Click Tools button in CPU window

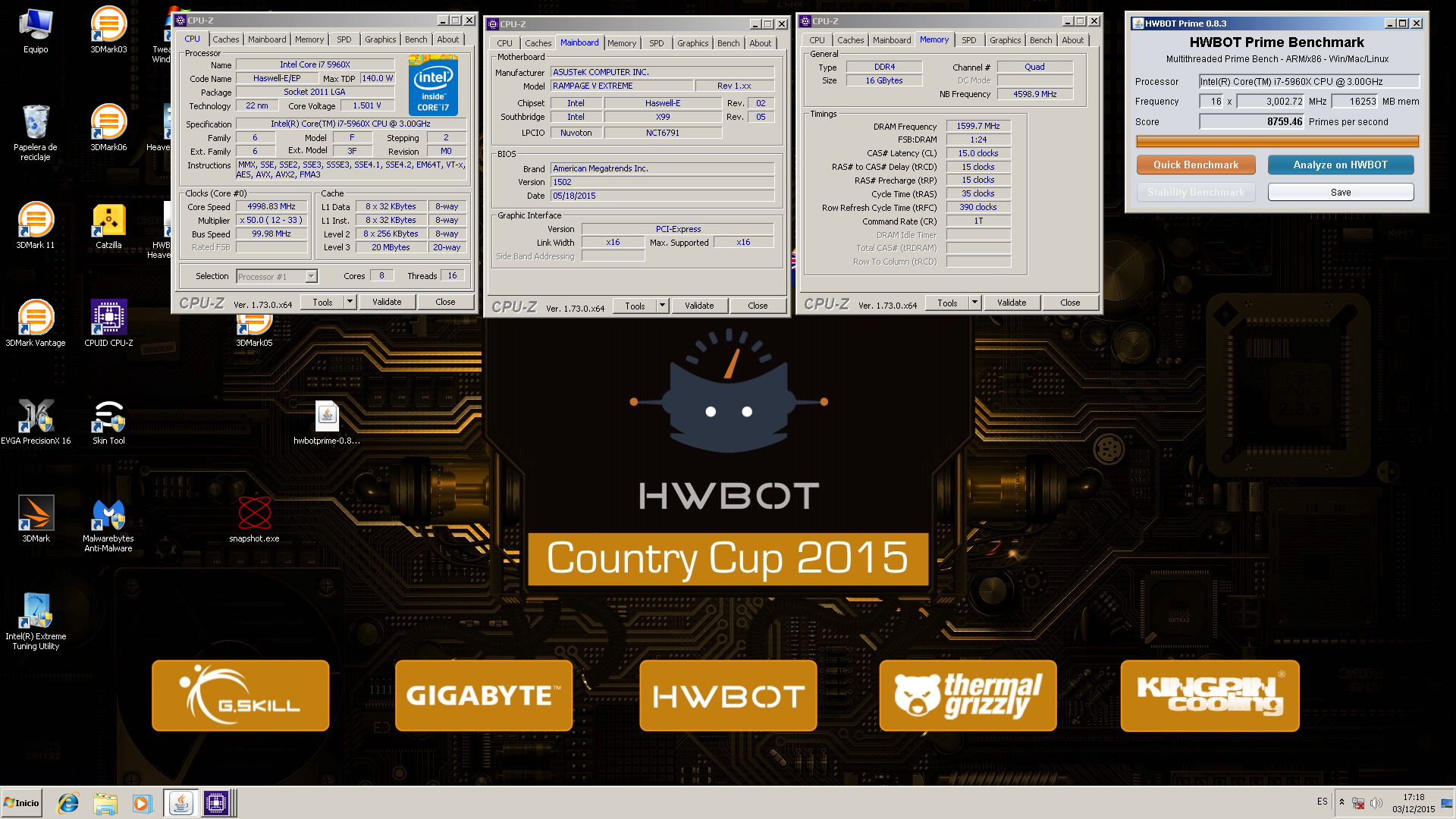coord(323,302)
